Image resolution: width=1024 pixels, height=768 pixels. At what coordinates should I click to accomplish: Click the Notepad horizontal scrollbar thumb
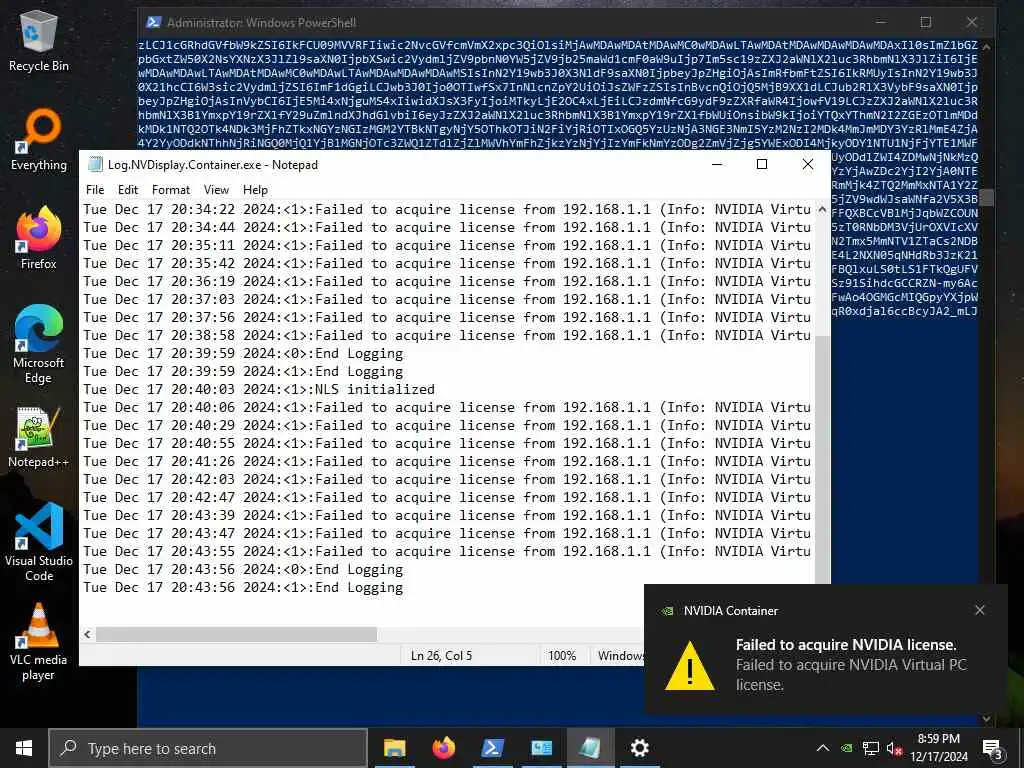pos(236,634)
